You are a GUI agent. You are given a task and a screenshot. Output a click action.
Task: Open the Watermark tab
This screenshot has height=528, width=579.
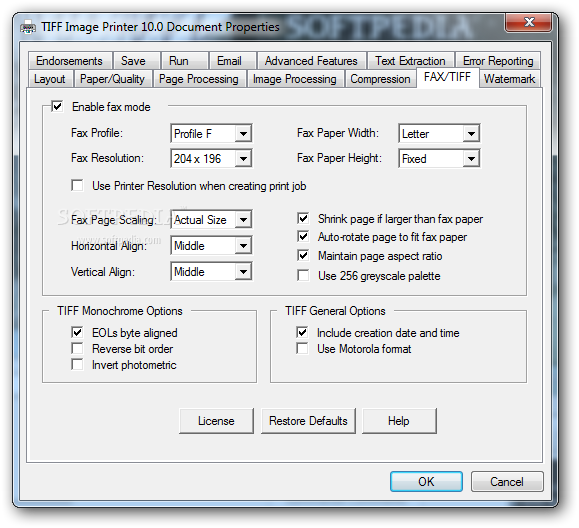click(509, 79)
